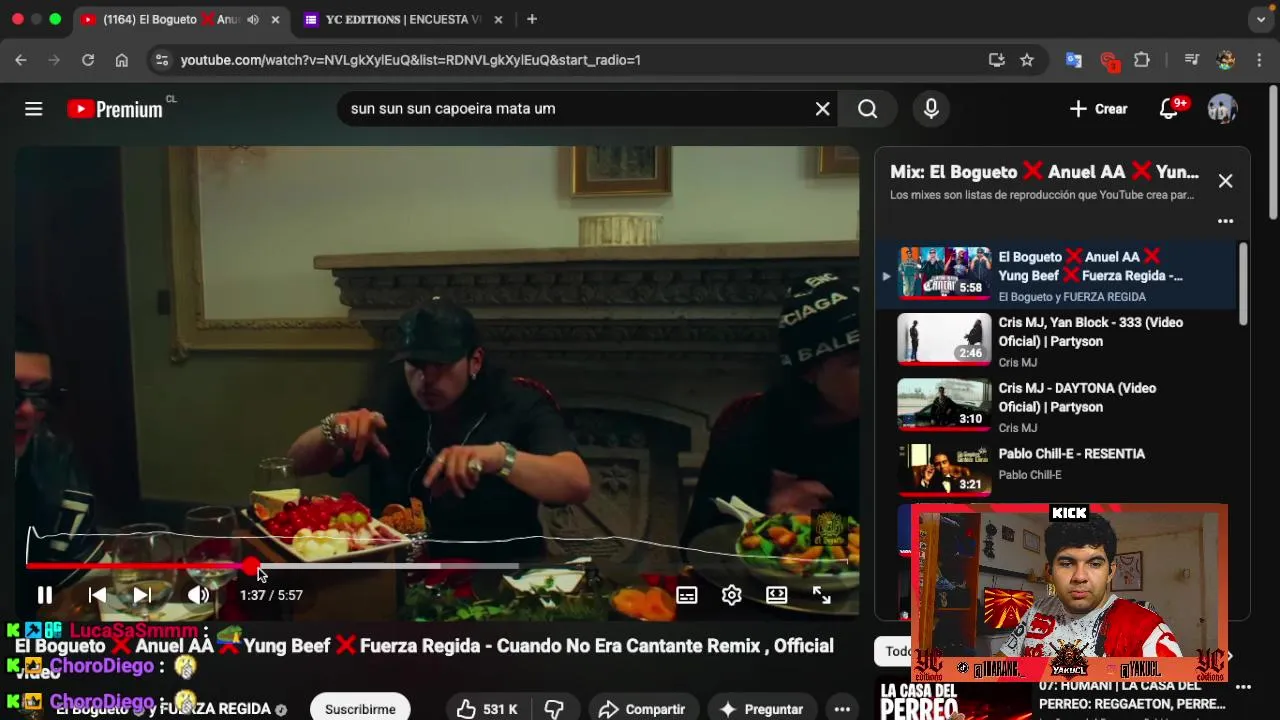Image resolution: width=1280 pixels, height=720 pixels.
Task: Open account avatar menu on YouTube
Action: (1222, 109)
